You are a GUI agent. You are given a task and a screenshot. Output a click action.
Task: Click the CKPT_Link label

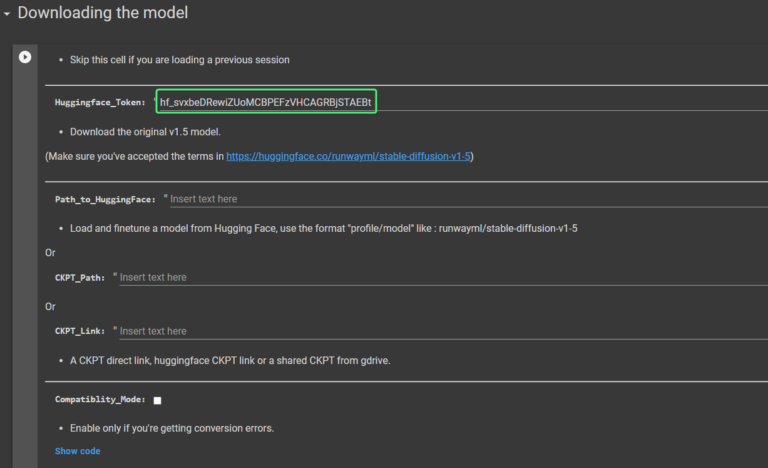tap(79, 332)
